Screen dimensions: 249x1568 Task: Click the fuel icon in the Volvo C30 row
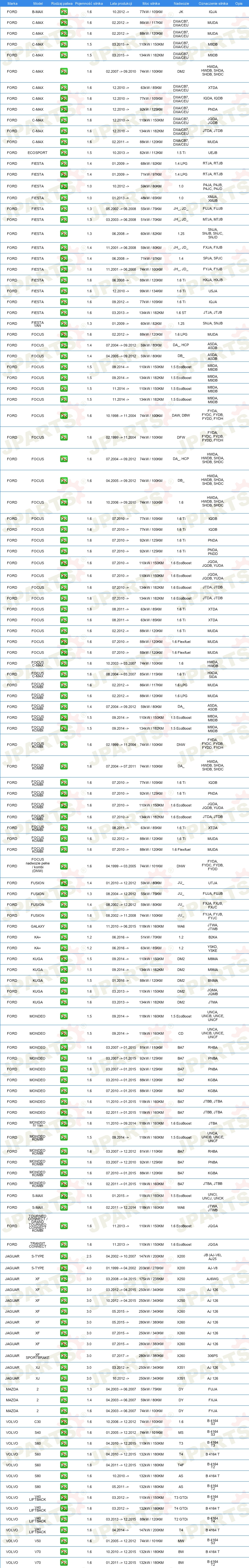64,1422
